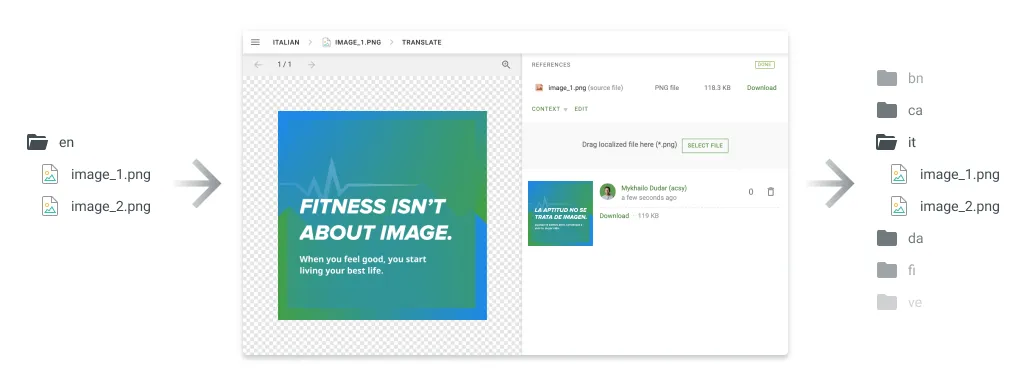The height and width of the screenshot is (380, 1032).
Task: Click the 'a few seconds ago' timestamp
Action: pyautogui.click(x=649, y=198)
